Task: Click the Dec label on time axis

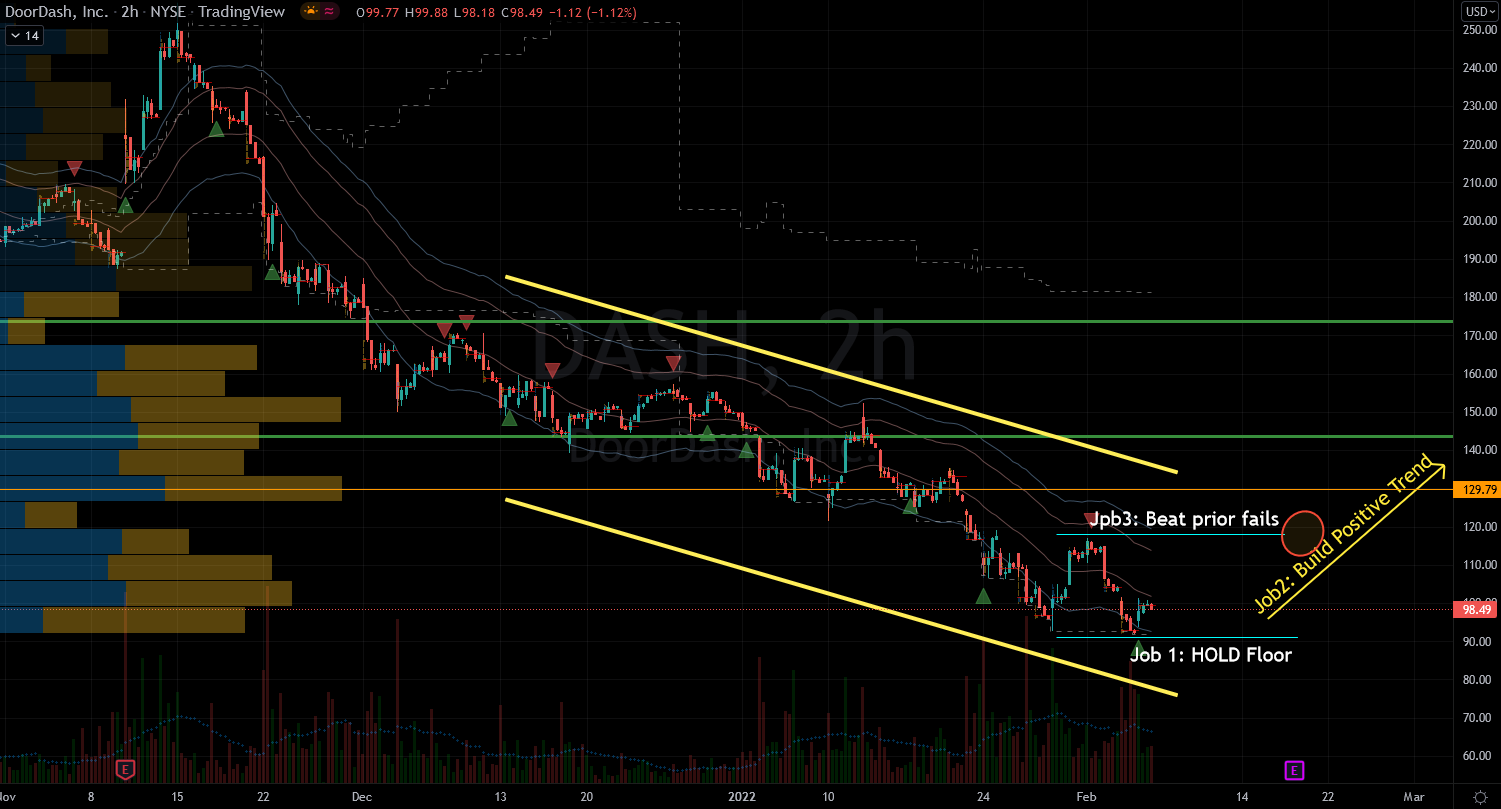Action: pyautogui.click(x=362, y=797)
